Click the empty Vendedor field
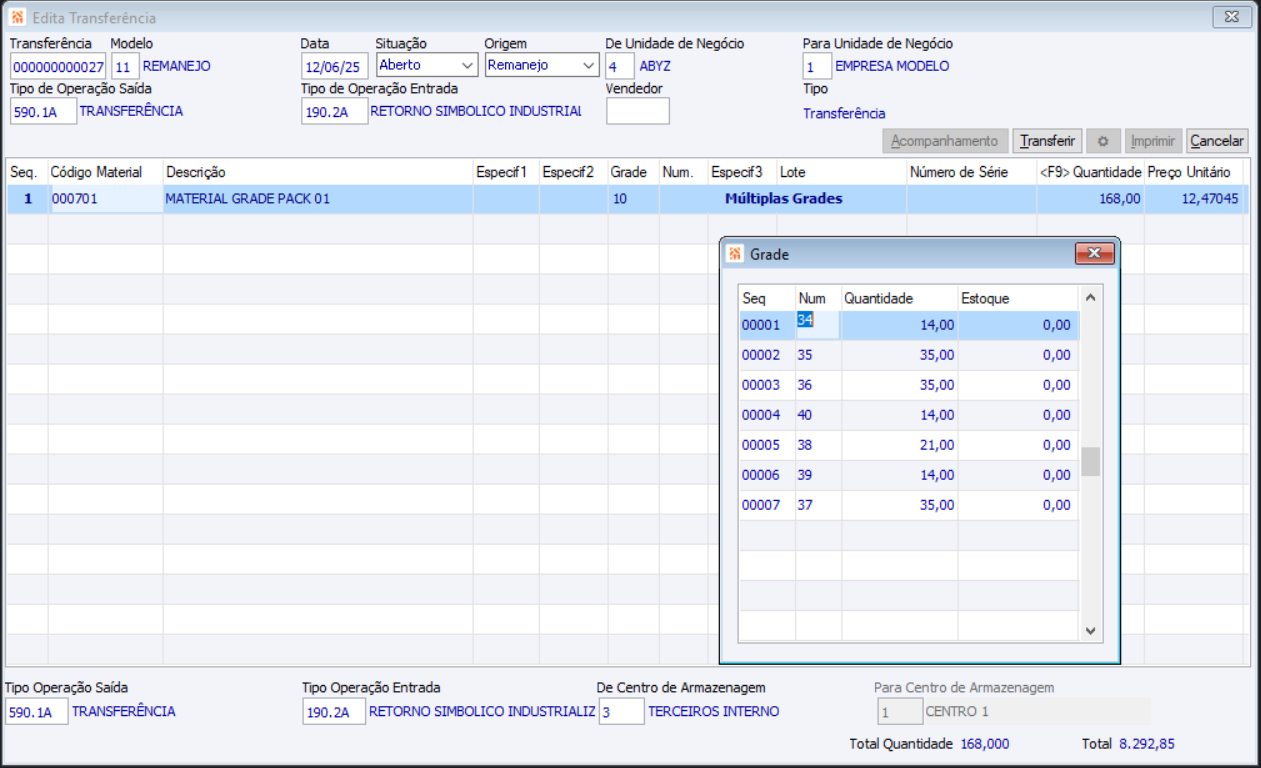 pyautogui.click(x=638, y=111)
